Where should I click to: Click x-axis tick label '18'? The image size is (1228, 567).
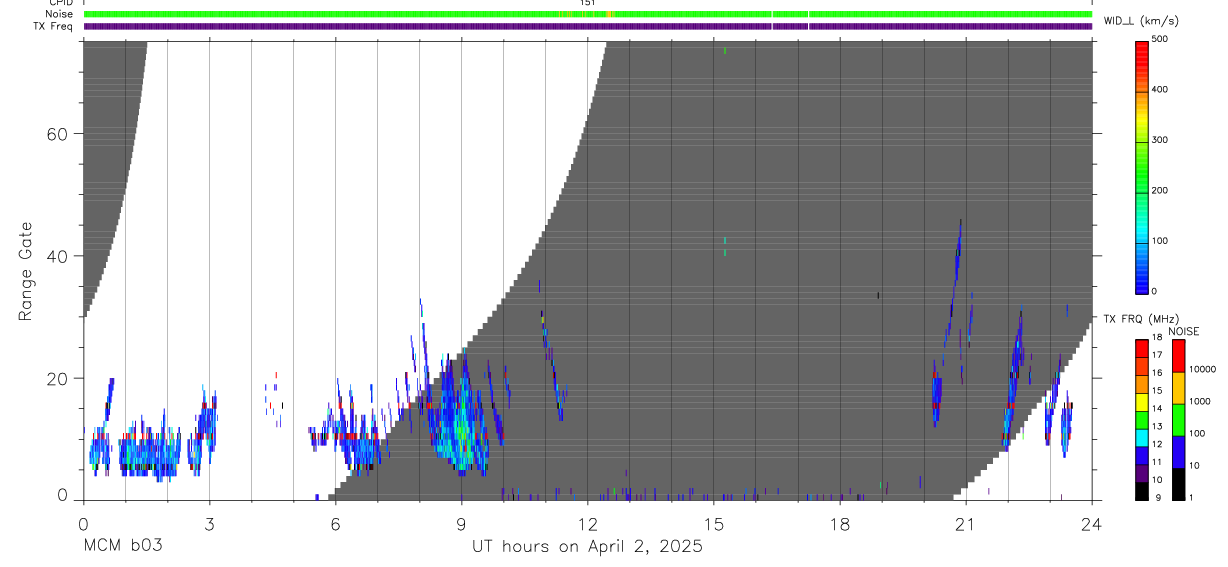(839, 523)
